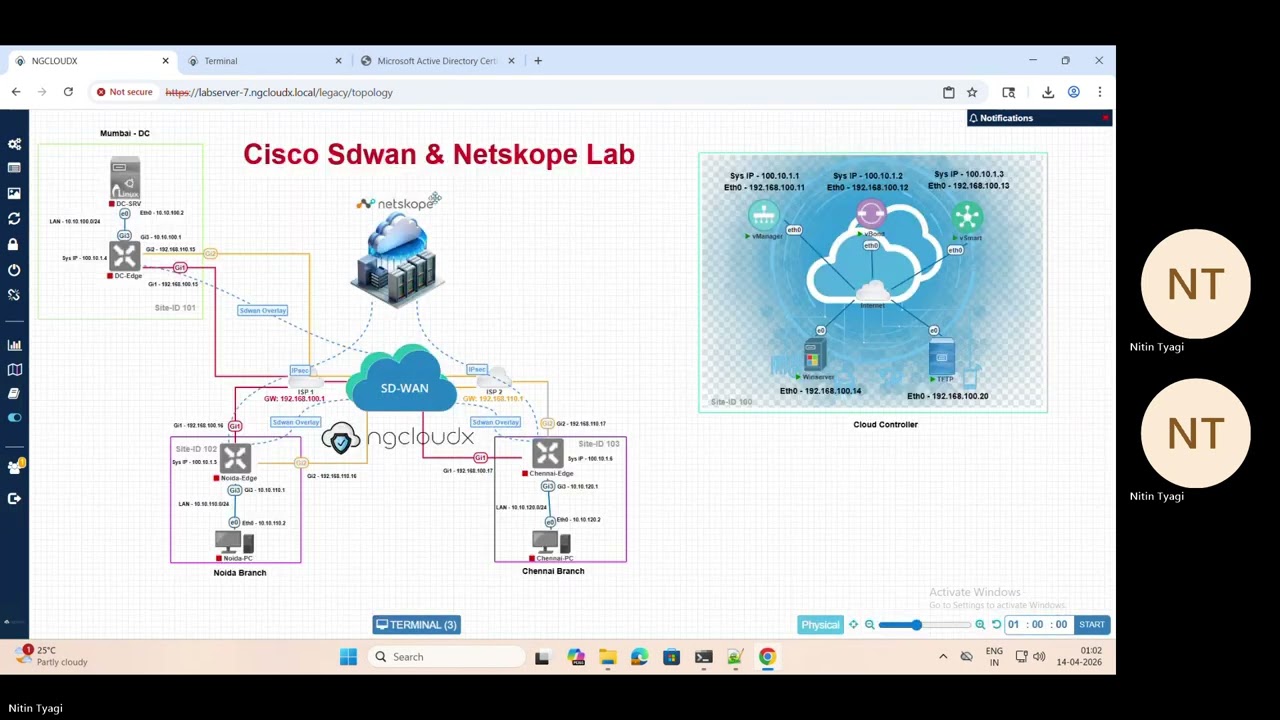Screen dimensions: 1280x720
Task: Click the taskbar Search box
Action: point(447,657)
